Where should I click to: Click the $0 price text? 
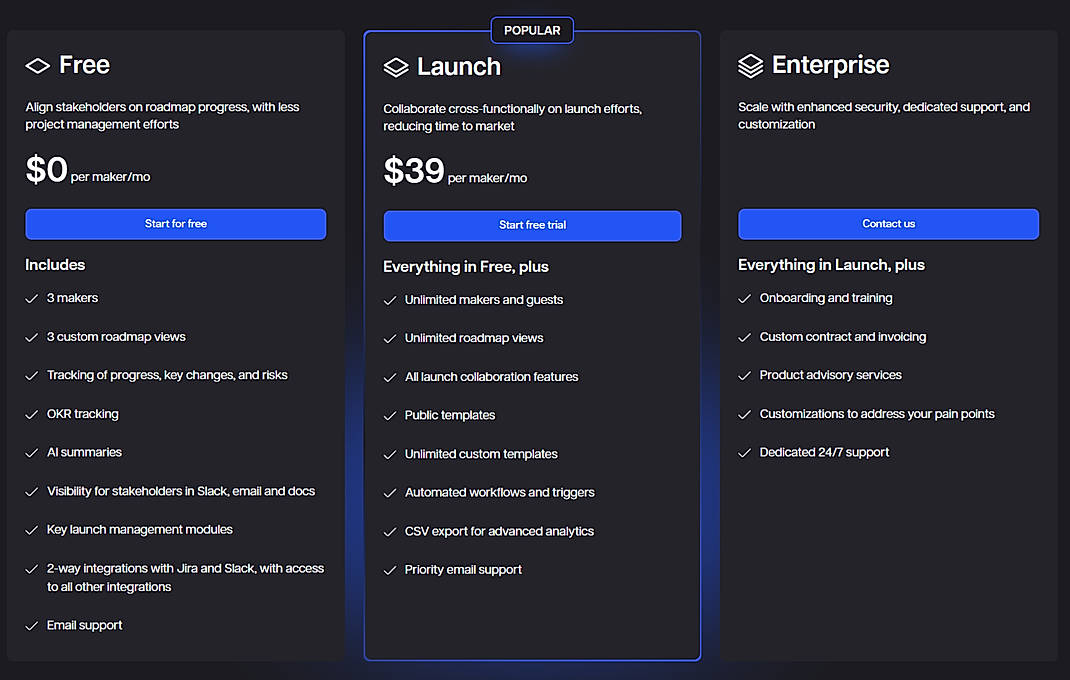[46, 169]
